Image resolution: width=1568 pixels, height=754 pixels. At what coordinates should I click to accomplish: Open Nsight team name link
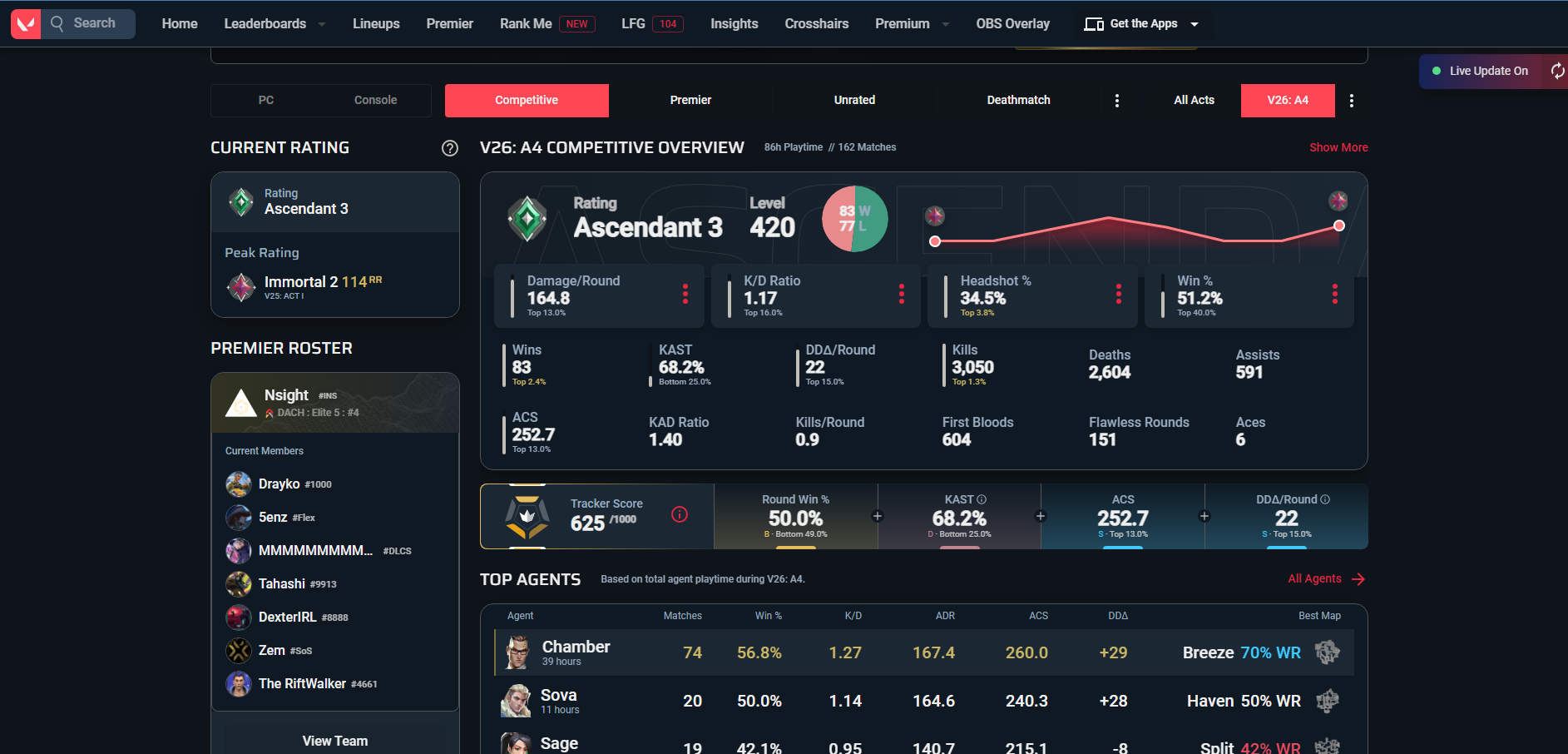coord(286,395)
